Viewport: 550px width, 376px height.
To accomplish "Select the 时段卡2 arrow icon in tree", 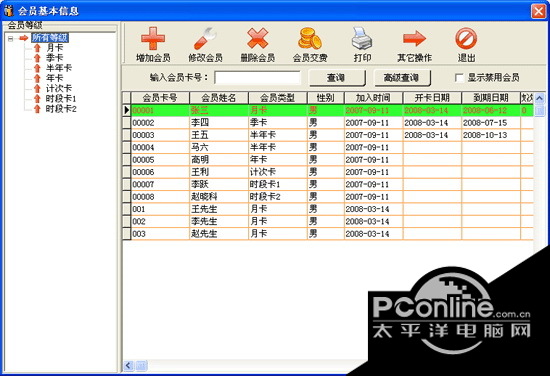I will (37, 108).
